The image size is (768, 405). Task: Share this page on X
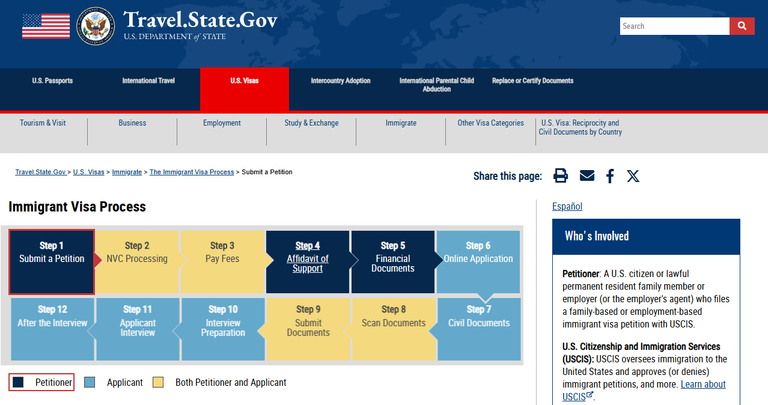633,176
